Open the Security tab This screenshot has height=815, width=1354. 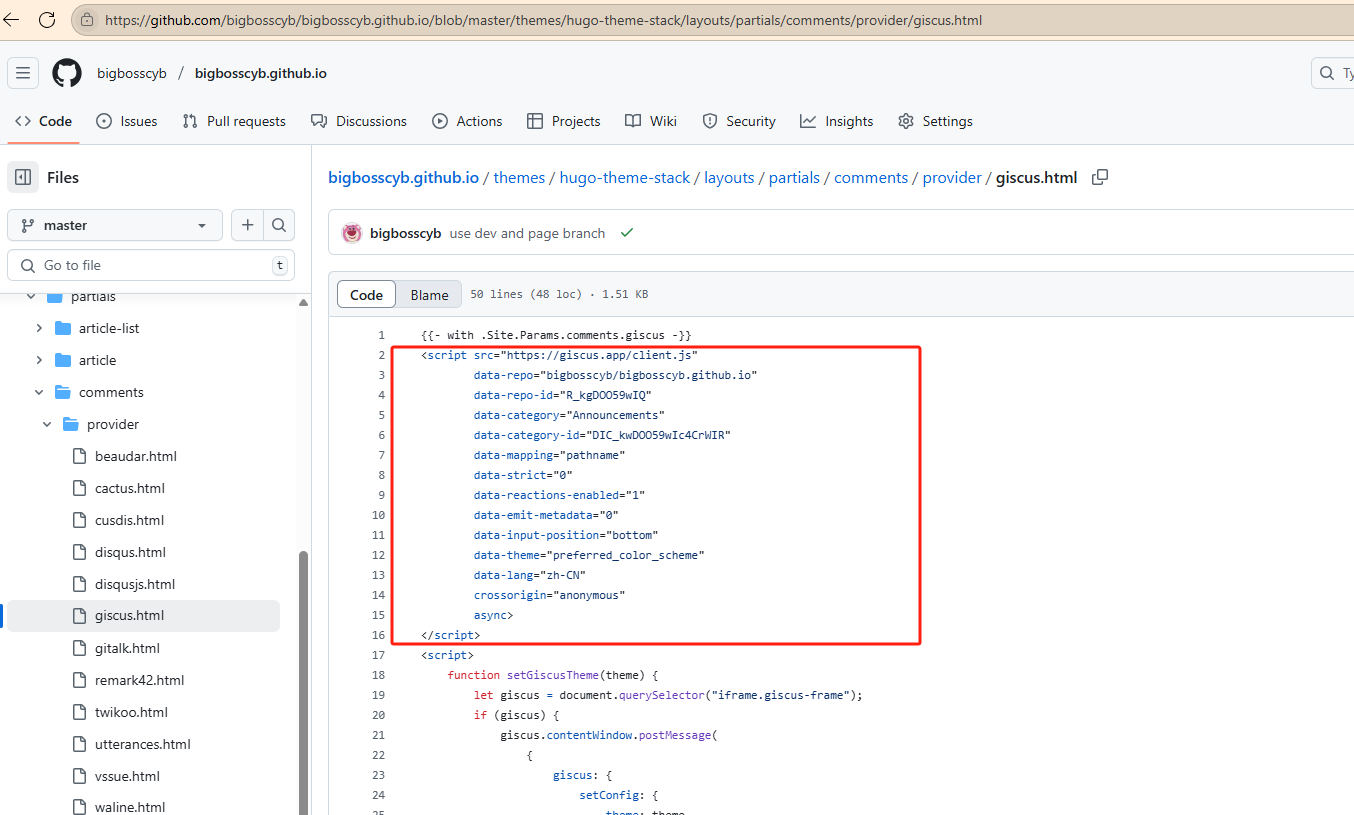[739, 121]
